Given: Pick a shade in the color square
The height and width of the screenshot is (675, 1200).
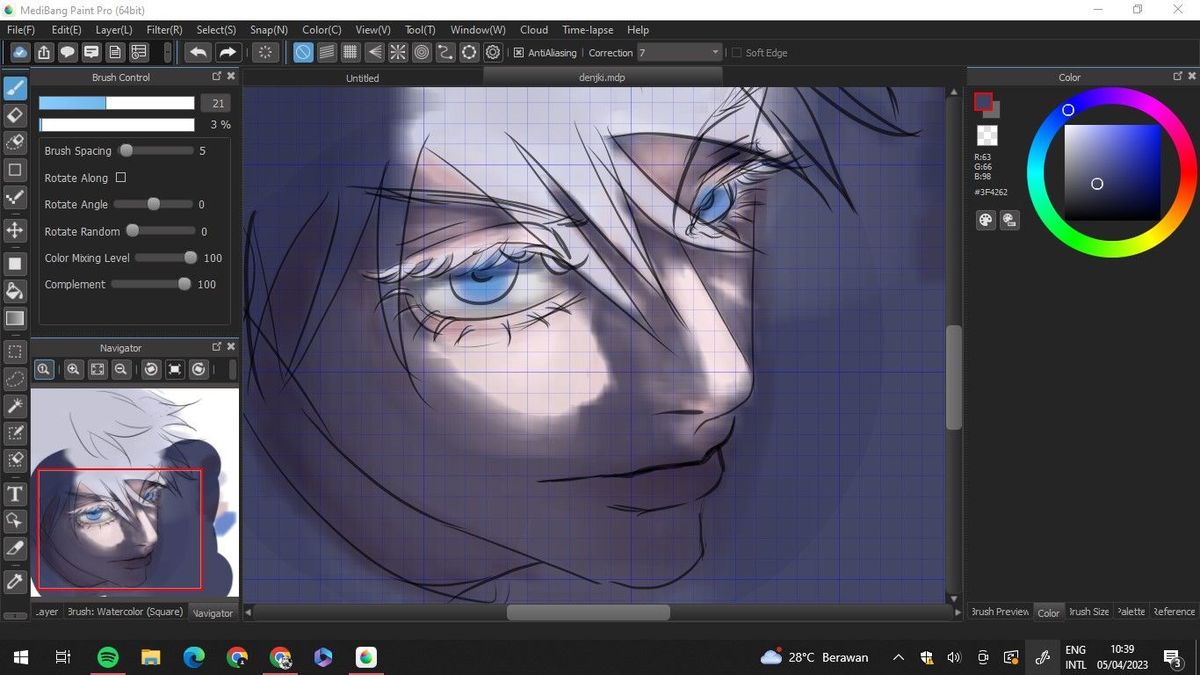Looking at the screenshot, I should coord(1112,172).
